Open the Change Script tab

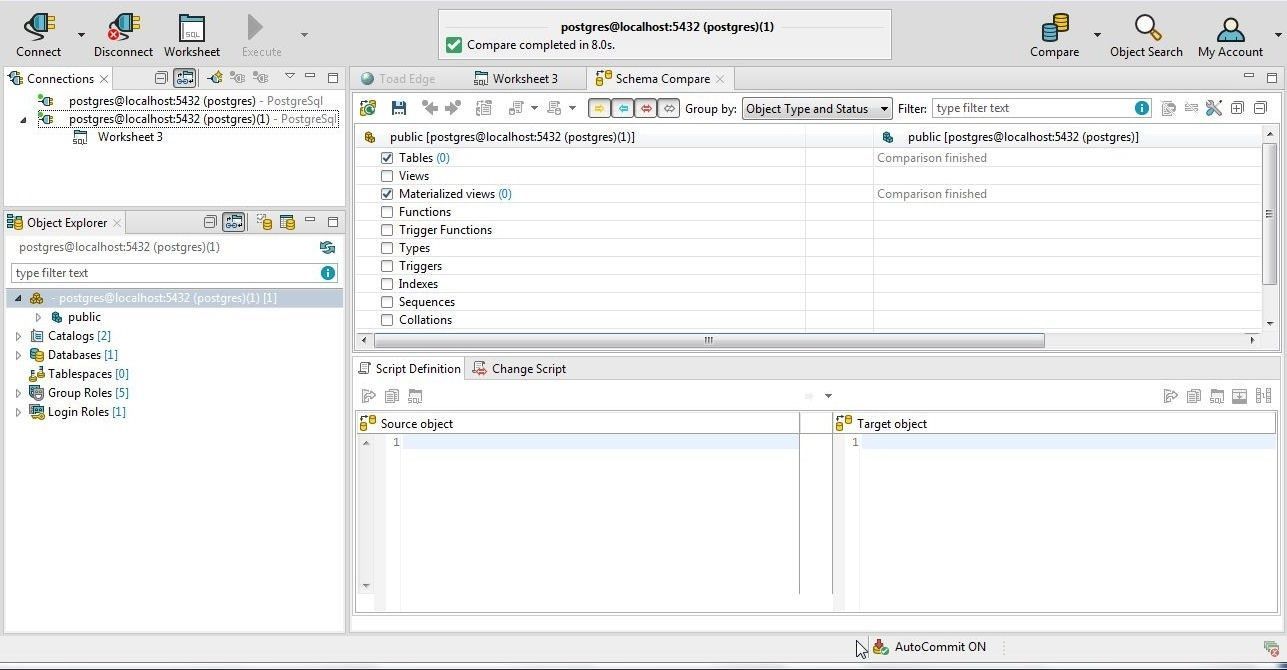(x=519, y=369)
